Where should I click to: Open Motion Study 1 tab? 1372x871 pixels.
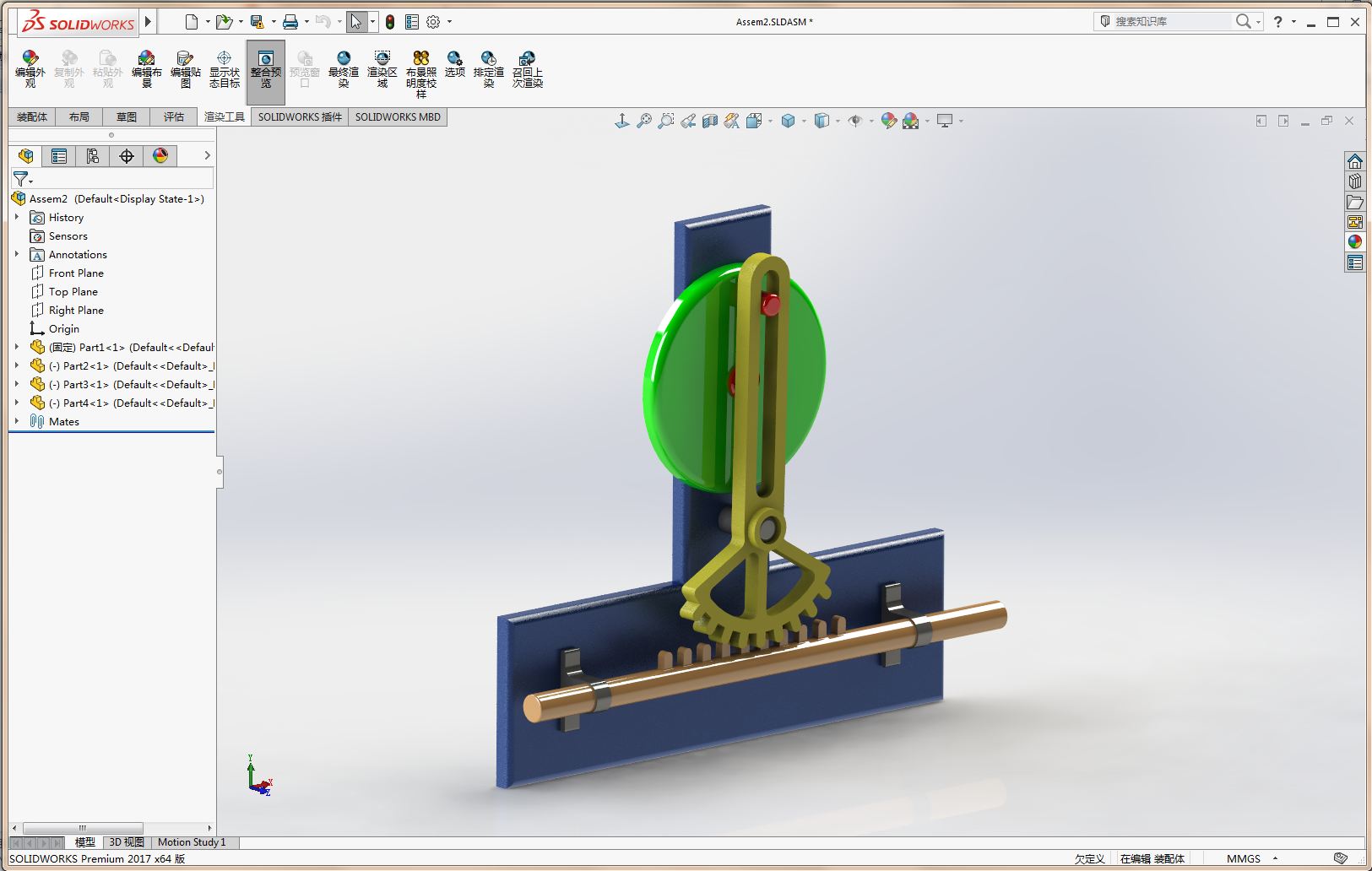click(x=192, y=841)
